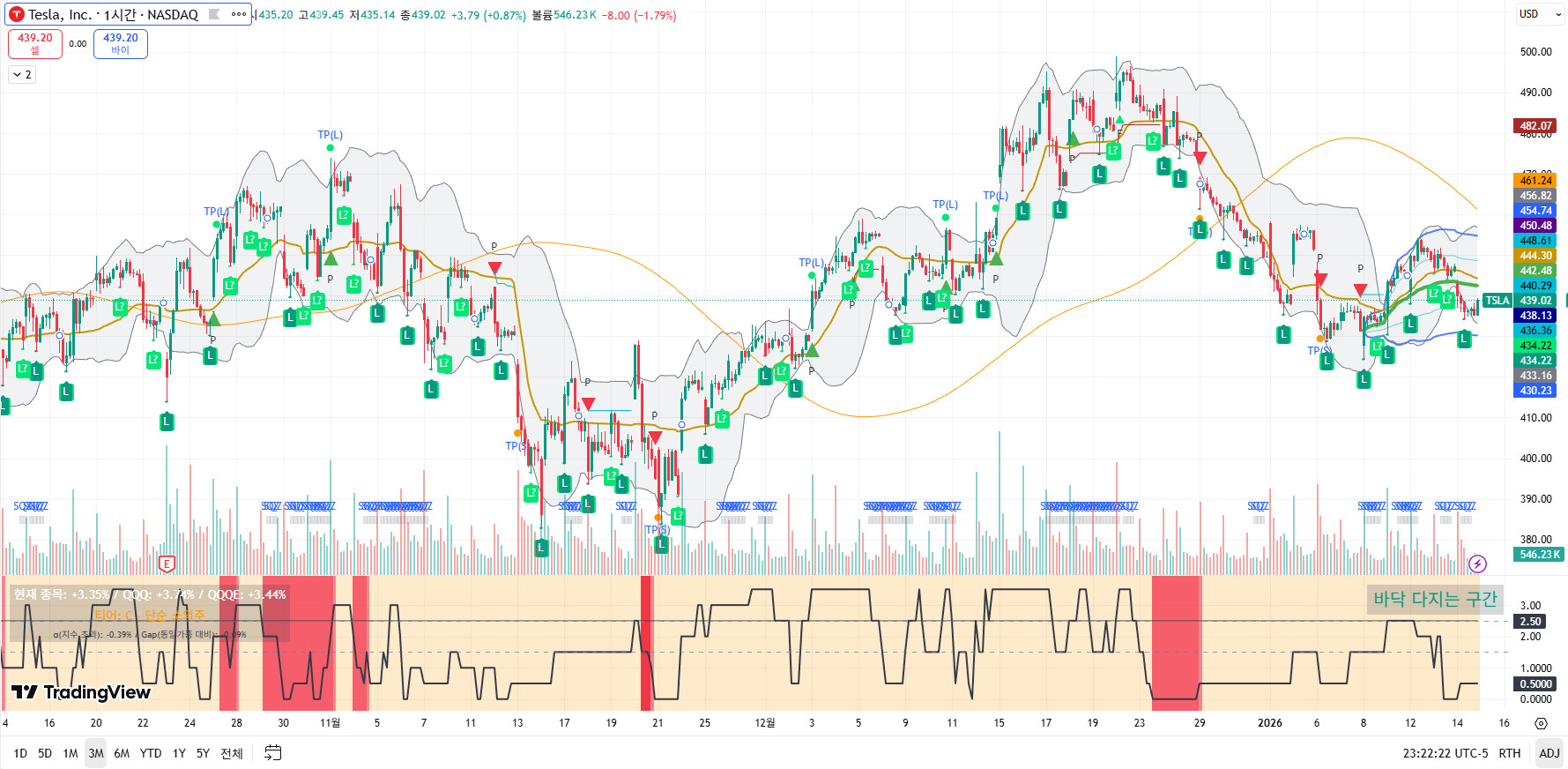Image resolution: width=1568 pixels, height=769 pixels.
Task: Open the 23:22:22 UTC-5 timezone menu
Action: tap(1445, 753)
